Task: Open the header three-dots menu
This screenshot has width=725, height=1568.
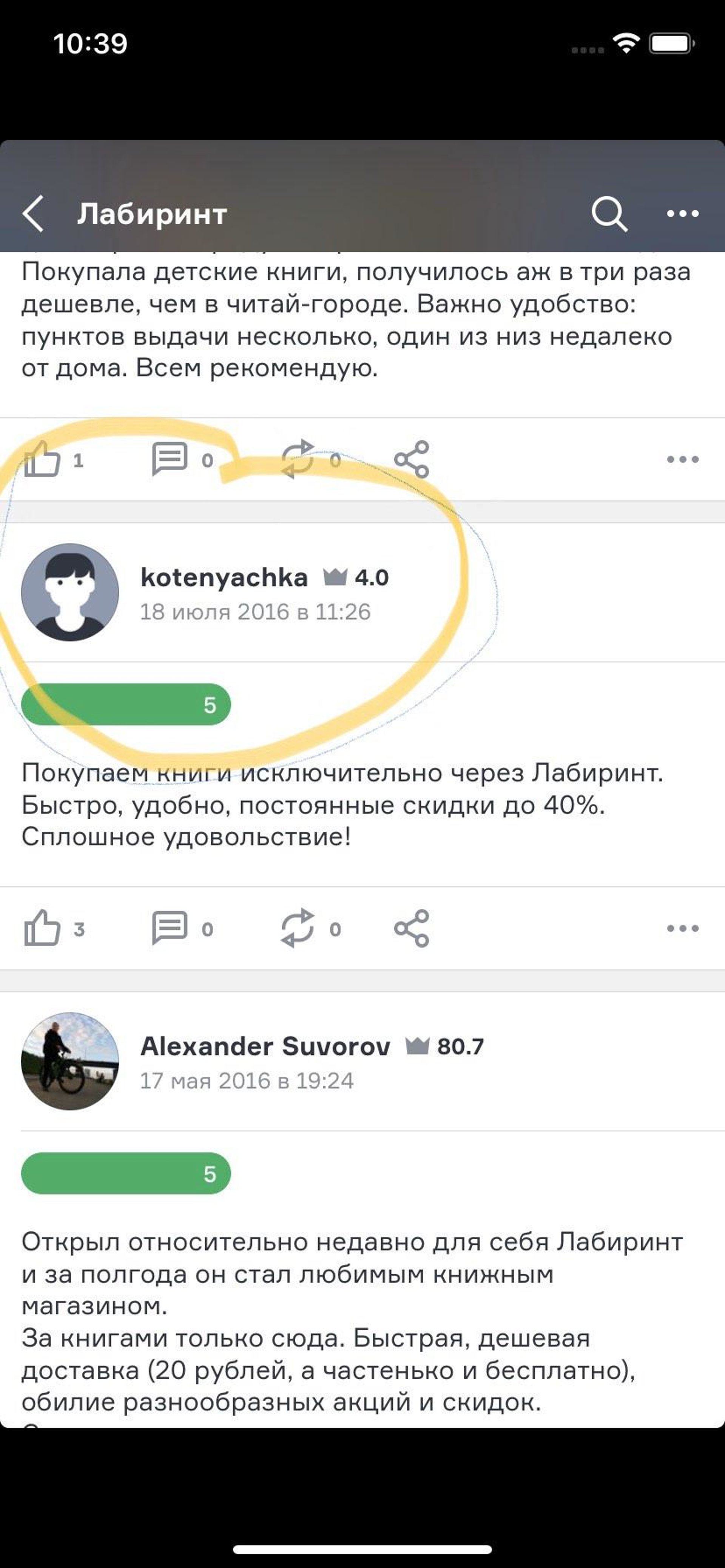Action: 682,214
